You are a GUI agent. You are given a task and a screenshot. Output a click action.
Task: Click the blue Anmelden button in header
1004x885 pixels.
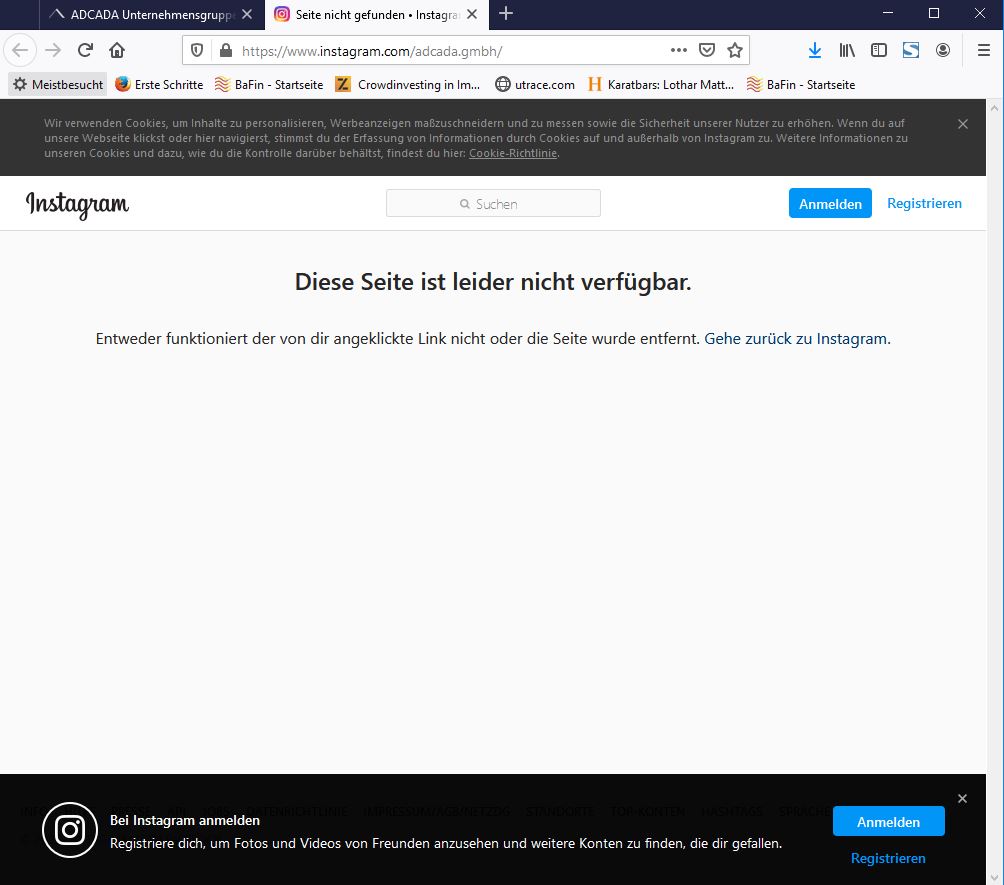(x=830, y=203)
